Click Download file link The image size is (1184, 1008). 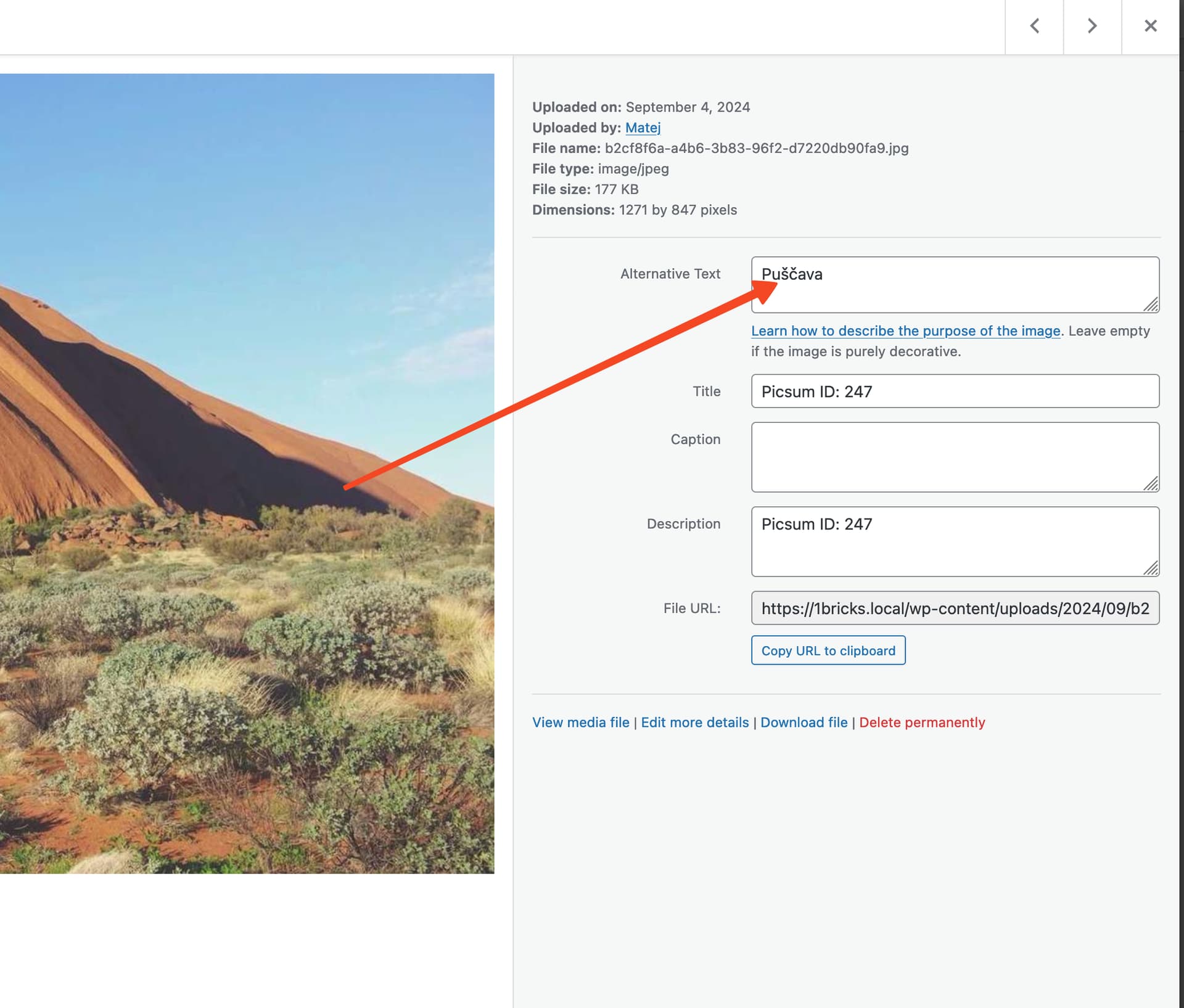[804, 723]
